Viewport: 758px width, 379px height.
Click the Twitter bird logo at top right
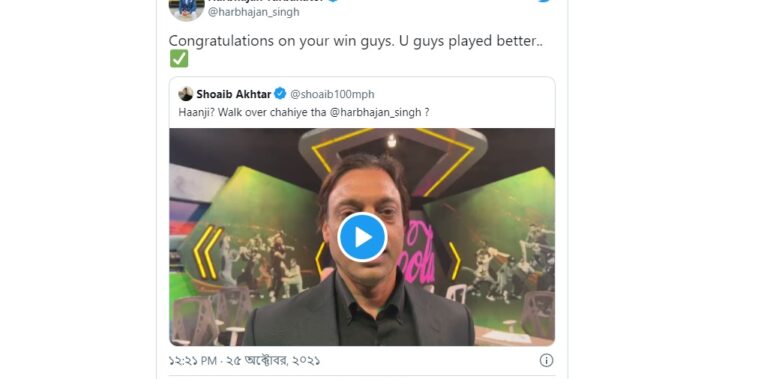pyautogui.click(x=545, y=1)
